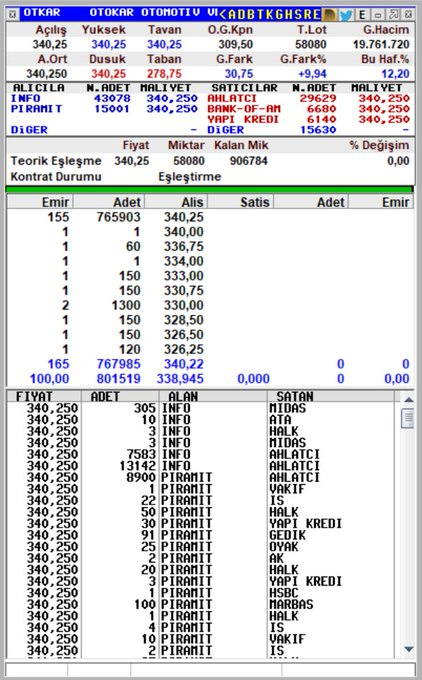Click the Taban value 278,75

click(x=164, y=73)
